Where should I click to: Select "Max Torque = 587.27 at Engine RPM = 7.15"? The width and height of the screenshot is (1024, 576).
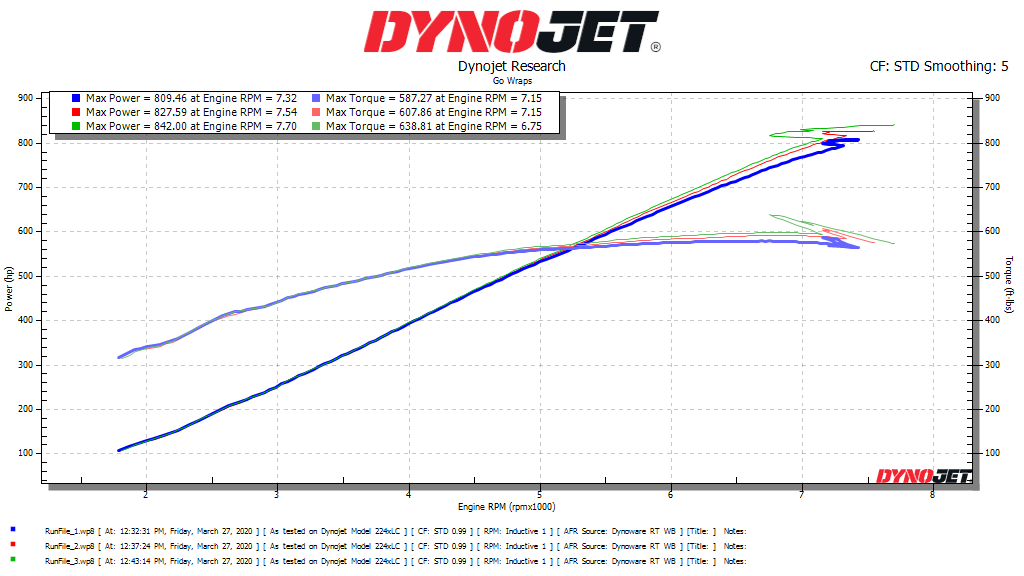click(434, 98)
